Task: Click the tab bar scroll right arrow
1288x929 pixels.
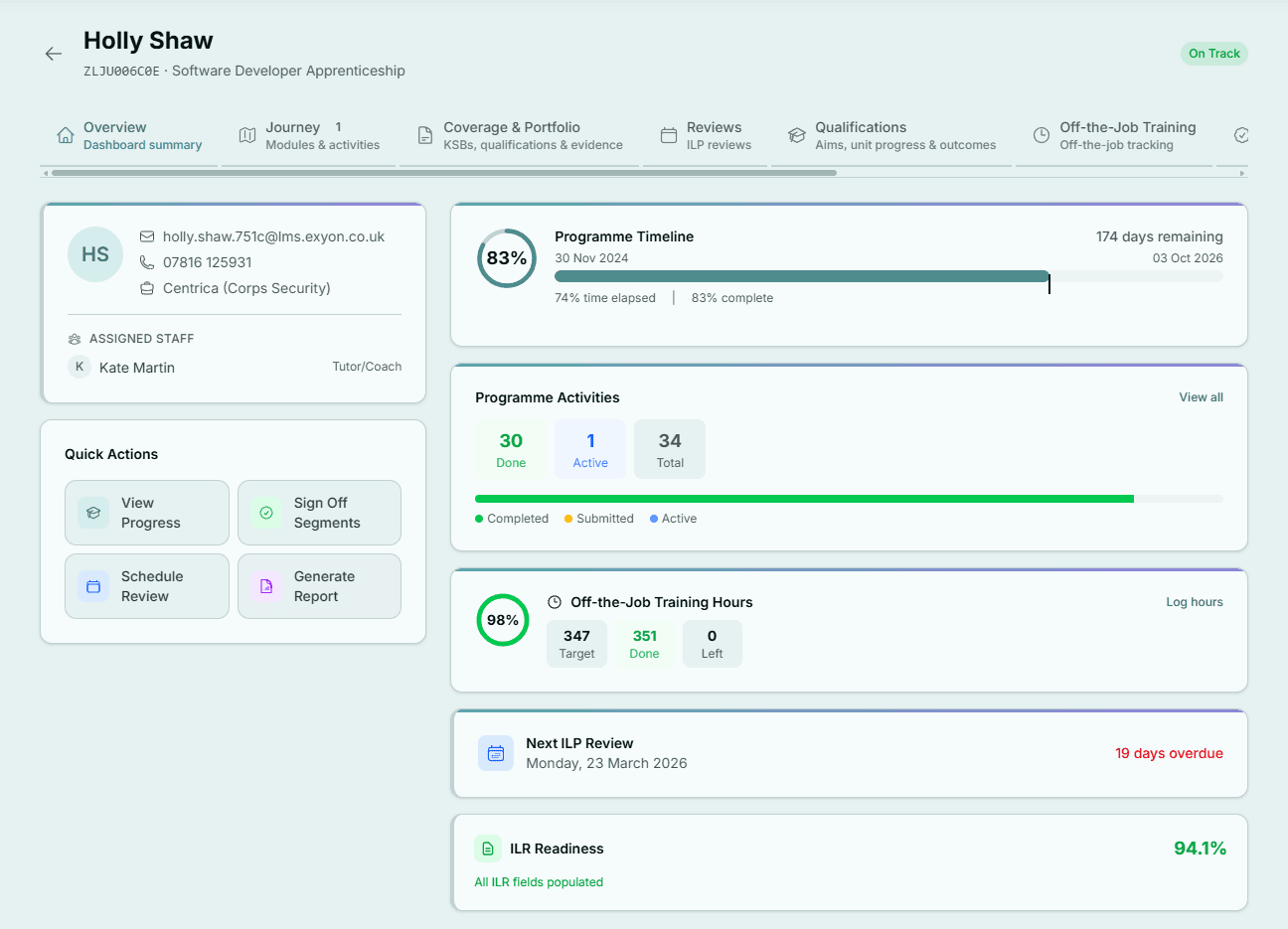Action: pyautogui.click(x=1241, y=173)
